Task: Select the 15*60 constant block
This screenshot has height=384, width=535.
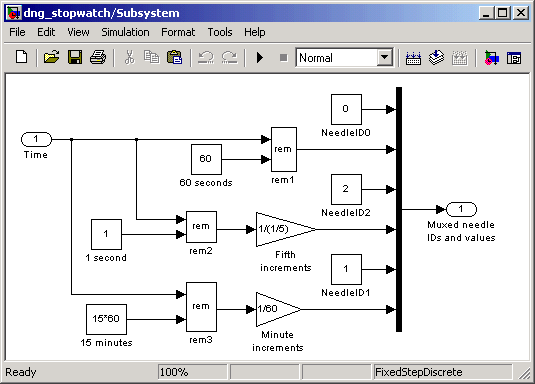Action: coord(106,319)
